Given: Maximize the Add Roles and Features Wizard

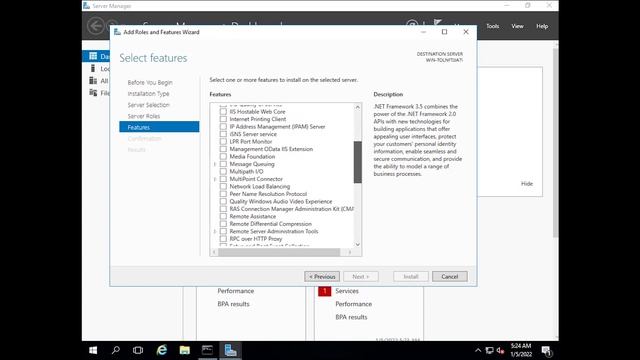Looking at the screenshot, I should [x=444, y=32].
